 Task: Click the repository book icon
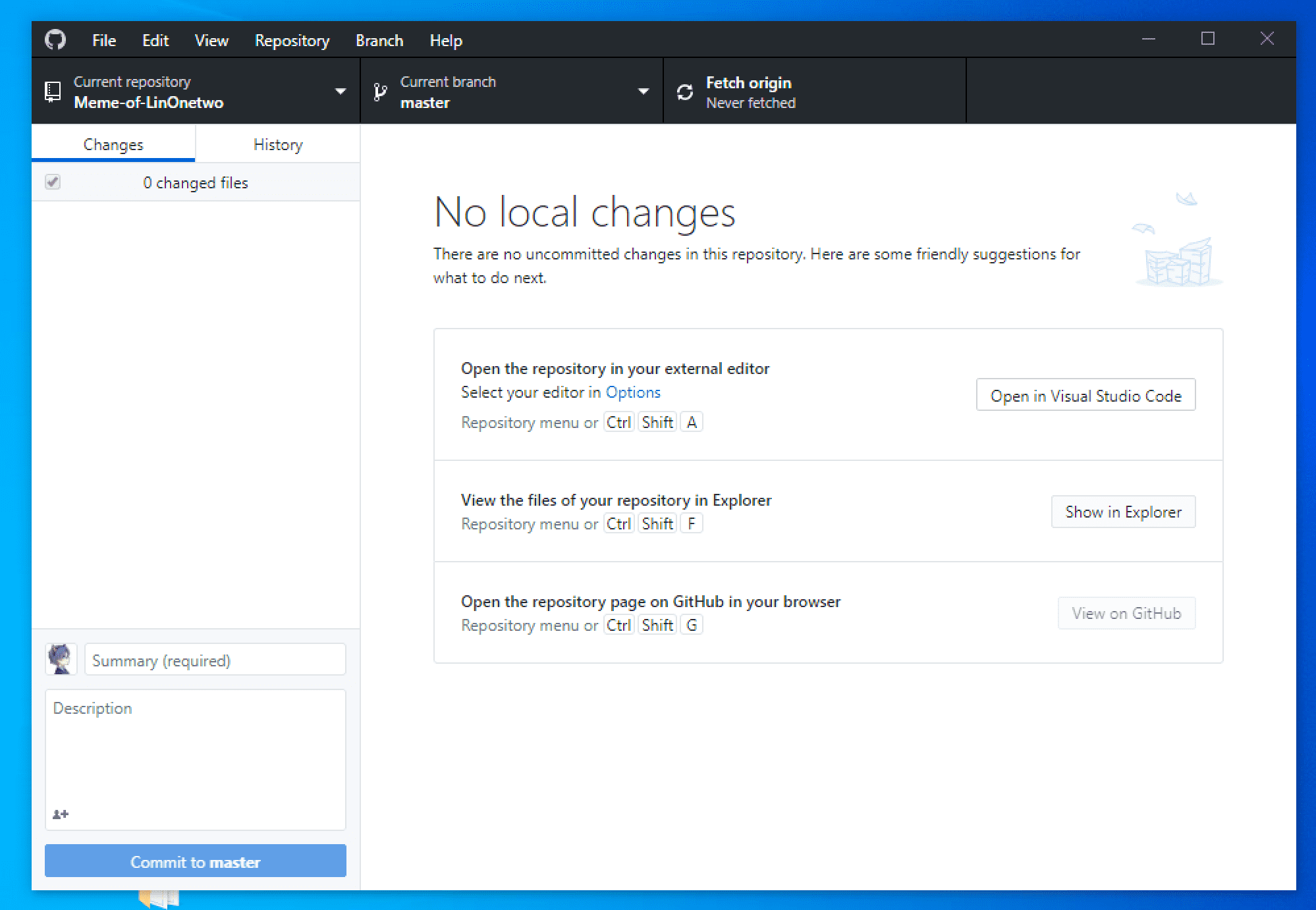(53, 92)
